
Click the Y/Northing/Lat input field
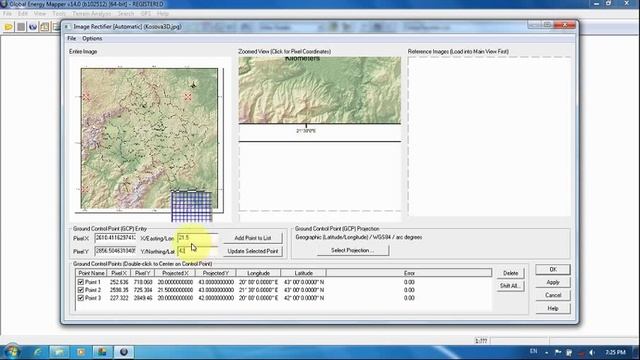(198, 251)
